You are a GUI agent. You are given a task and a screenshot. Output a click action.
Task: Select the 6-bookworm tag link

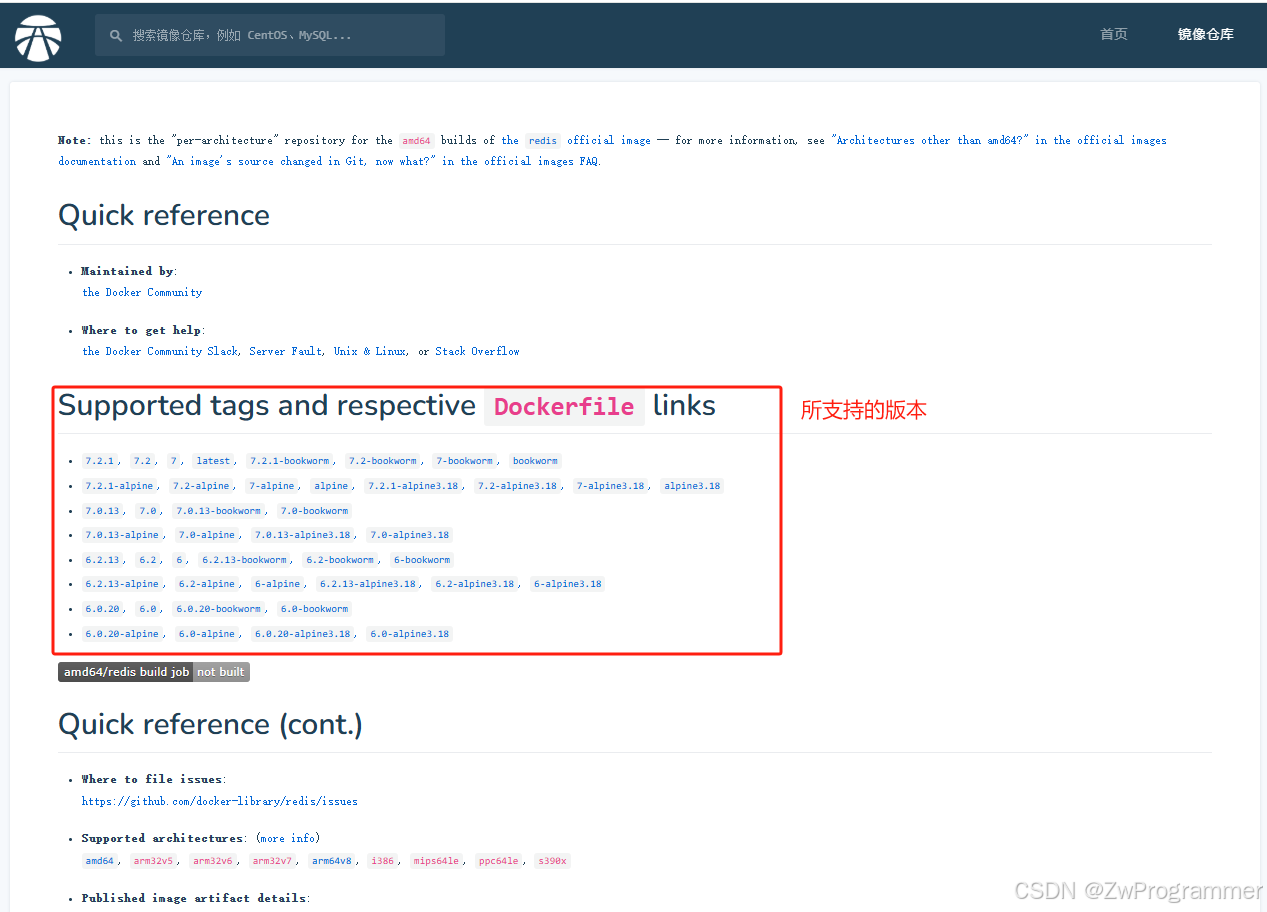(x=421, y=560)
